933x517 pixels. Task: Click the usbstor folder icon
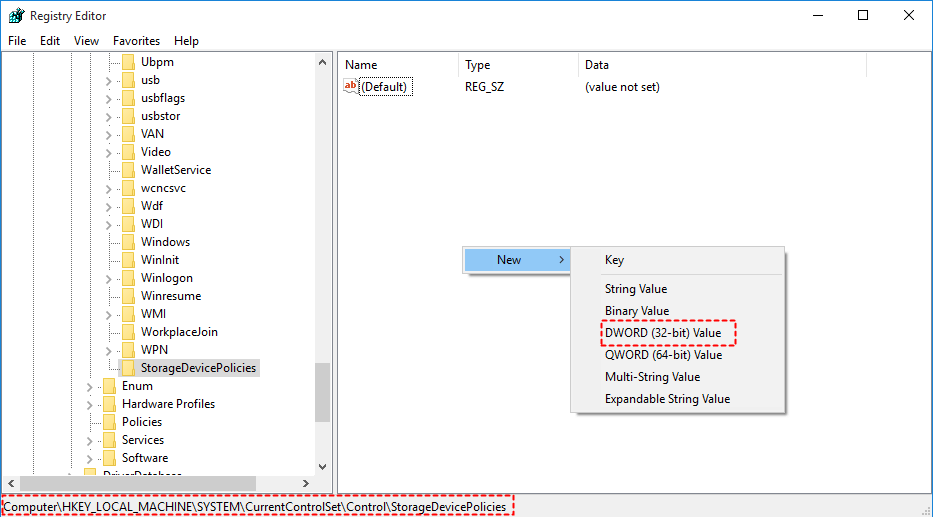(x=128, y=116)
